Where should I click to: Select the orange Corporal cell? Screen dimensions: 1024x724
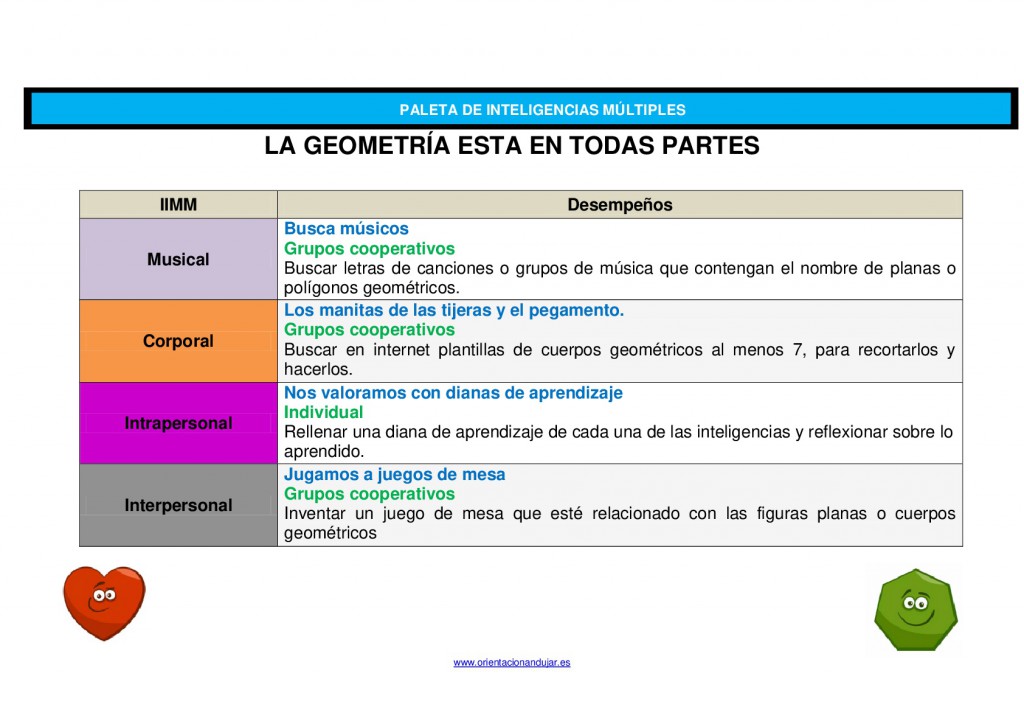pyautogui.click(x=178, y=341)
